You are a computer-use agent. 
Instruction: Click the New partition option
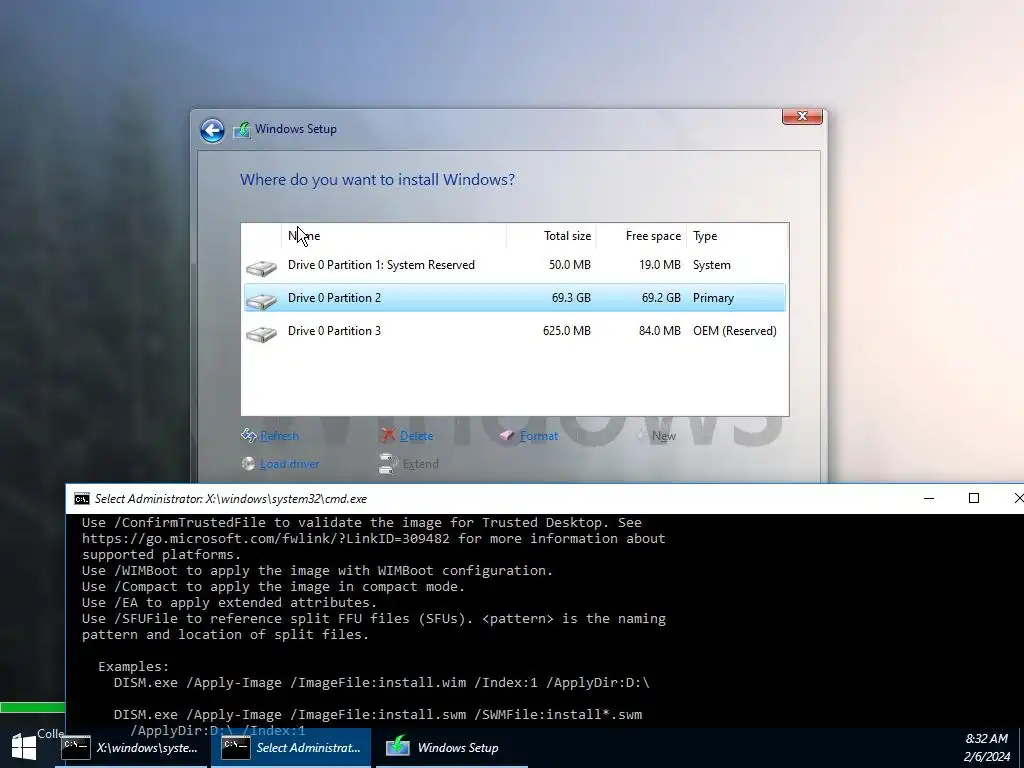664,436
